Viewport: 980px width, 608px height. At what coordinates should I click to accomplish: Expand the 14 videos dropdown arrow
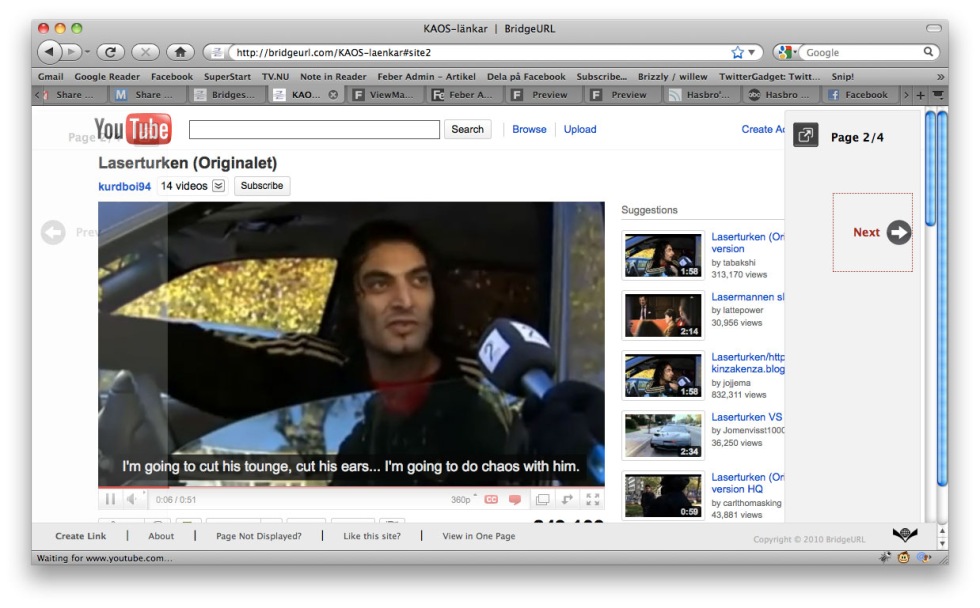tap(219, 186)
